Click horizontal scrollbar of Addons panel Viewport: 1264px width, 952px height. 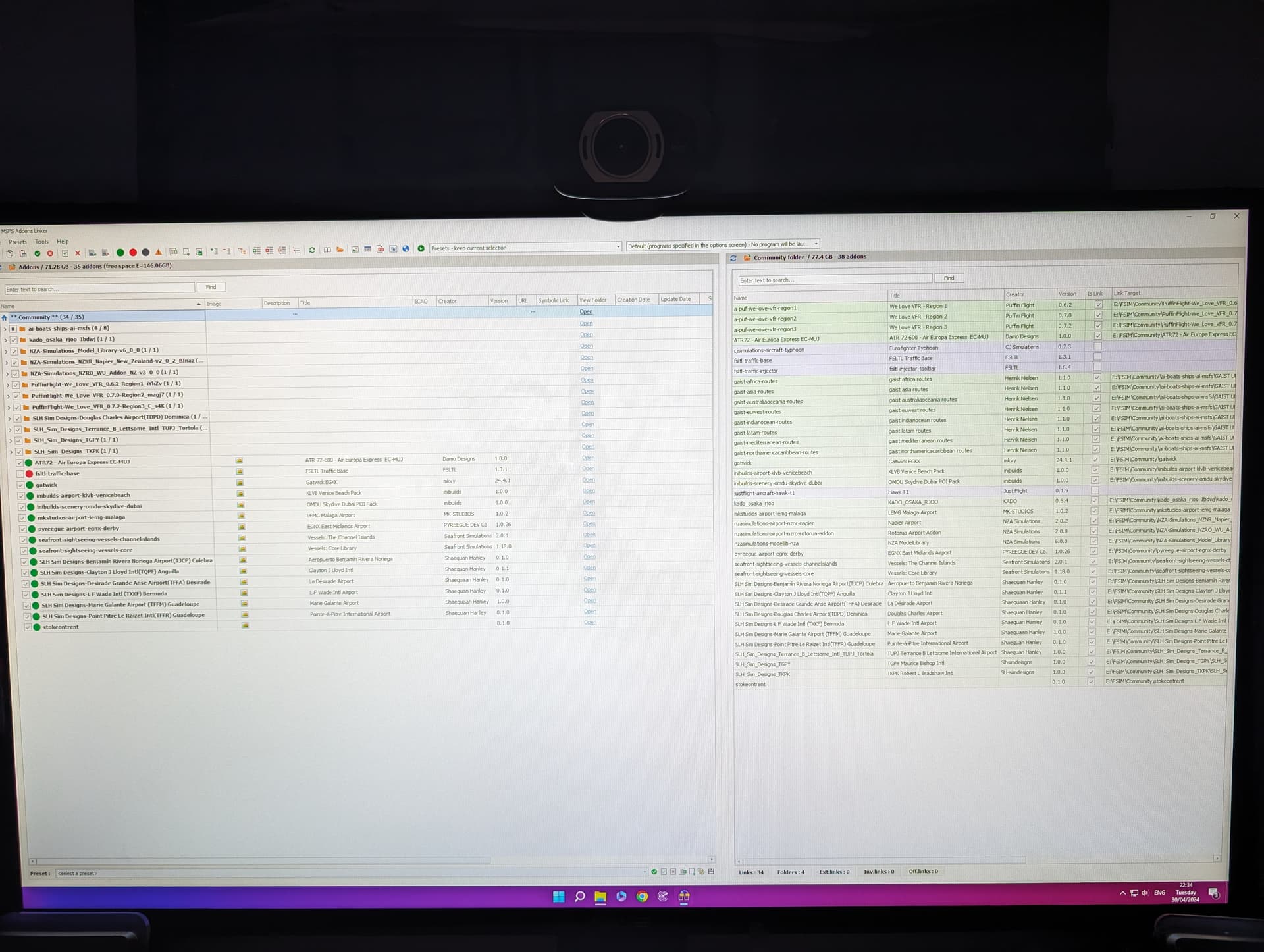263,860
